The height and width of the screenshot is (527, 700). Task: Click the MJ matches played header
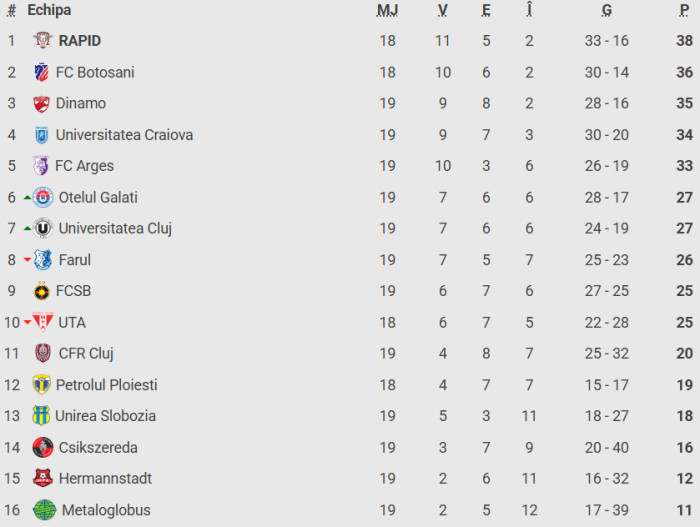click(387, 10)
